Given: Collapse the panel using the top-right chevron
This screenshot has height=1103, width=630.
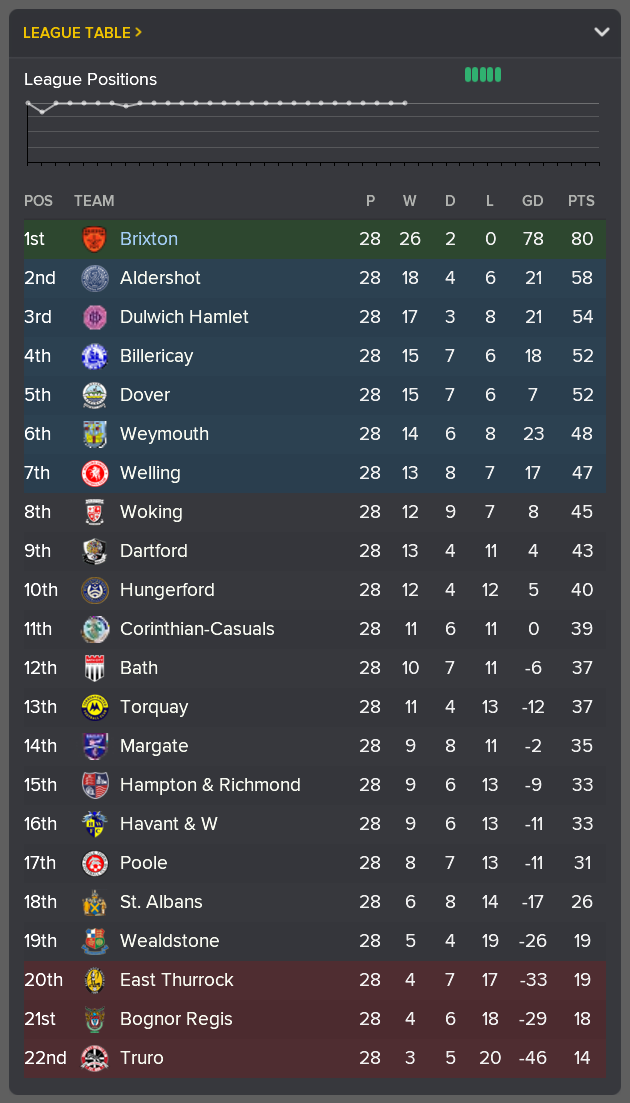Looking at the screenshot, I should point(602,31).
